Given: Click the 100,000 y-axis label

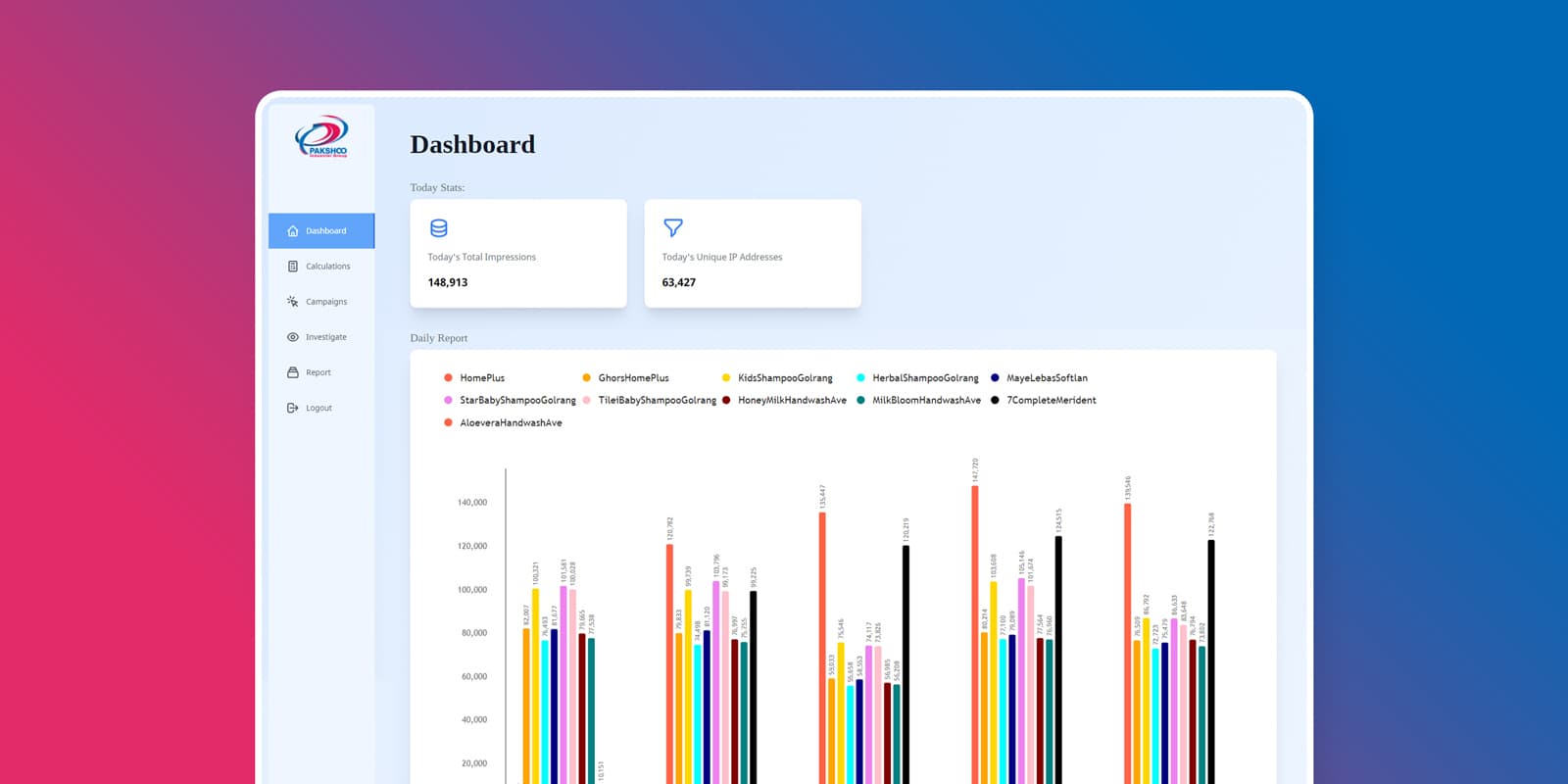Looking at the screenshot, I should [472, 590].
